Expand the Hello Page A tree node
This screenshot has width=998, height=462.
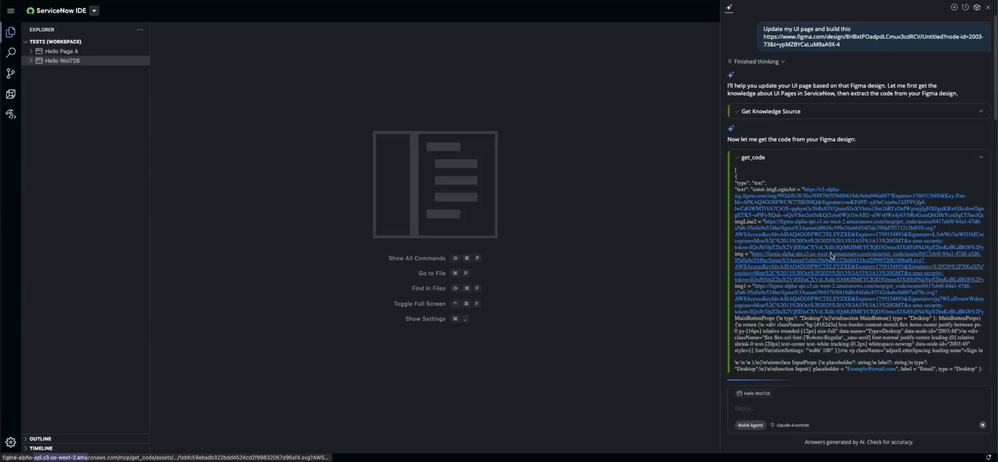31,51
